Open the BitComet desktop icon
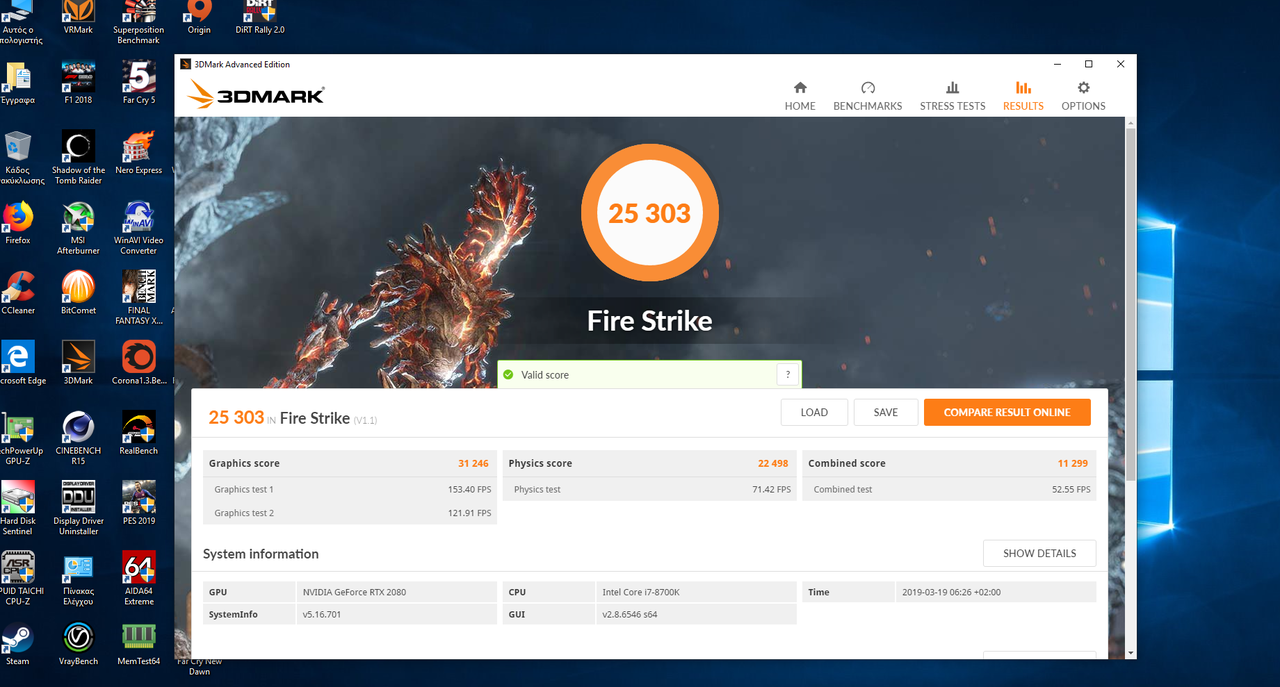The height and width of the screenshot is (687, 1280). coord(78,293)
